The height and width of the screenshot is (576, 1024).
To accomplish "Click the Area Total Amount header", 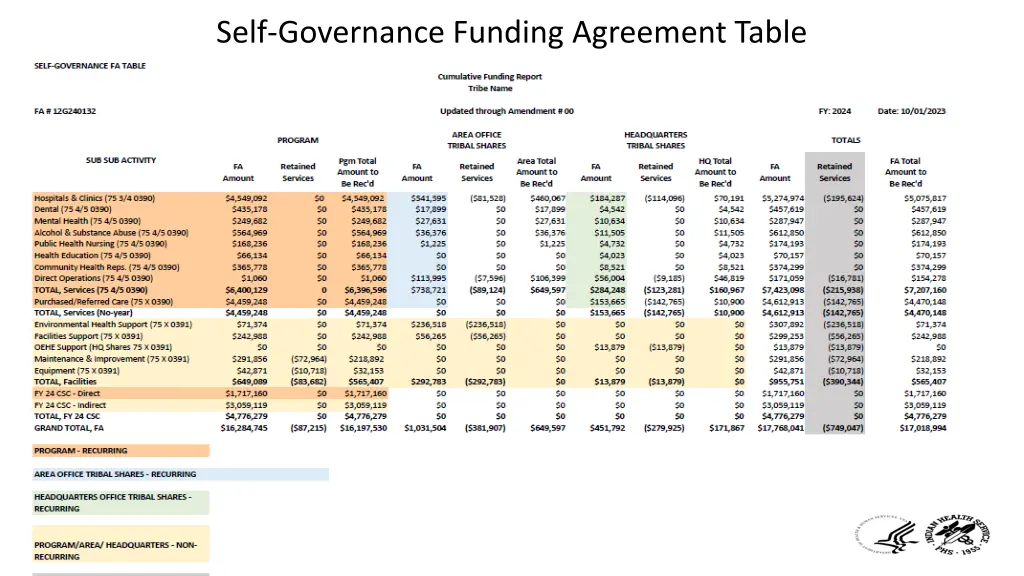I will tap(536, 172).
